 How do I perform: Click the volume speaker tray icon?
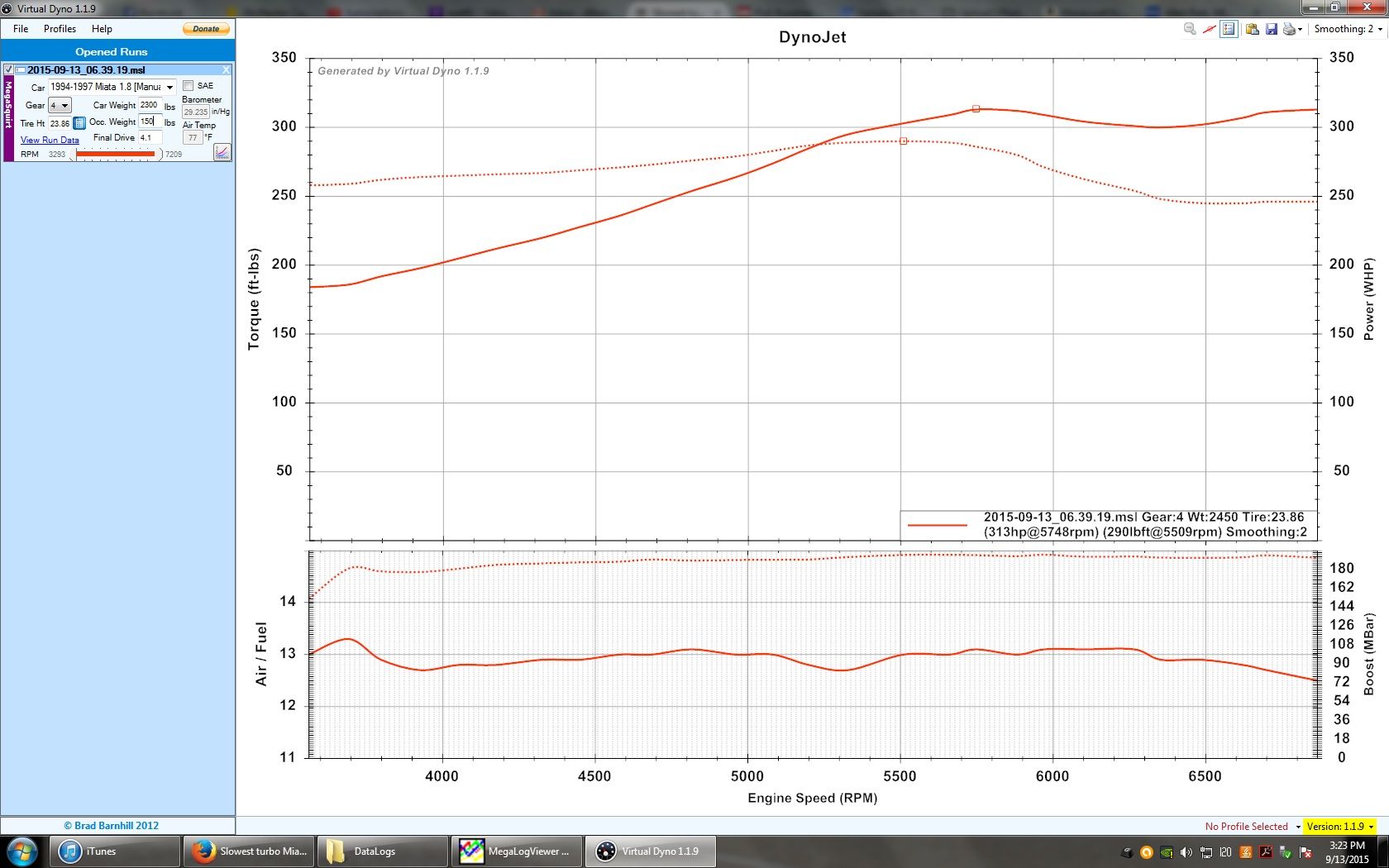point(1186,852)
